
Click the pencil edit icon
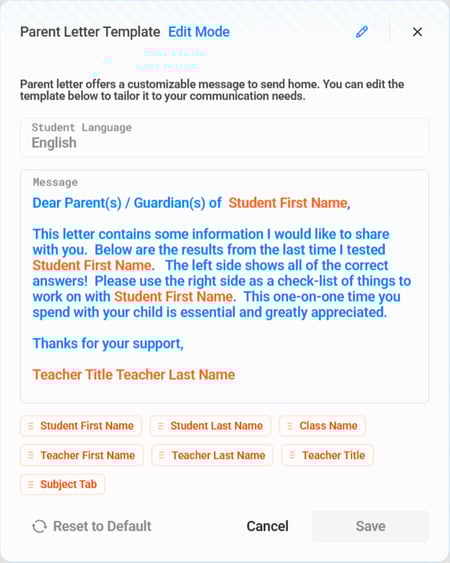tap(362, 32)
